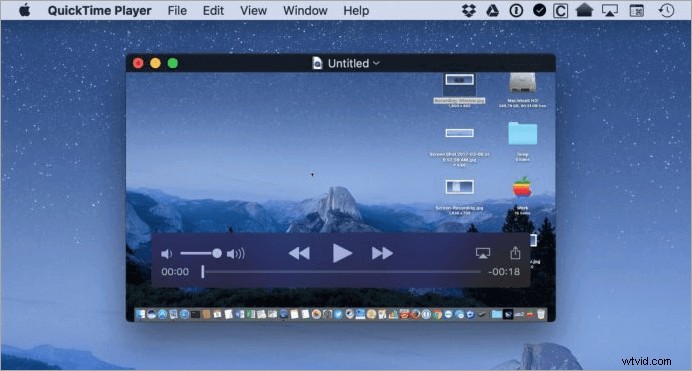Click the document proxy icon beside Untitled
This screenshot has height=371, width=692.
(x=317, y=63)
